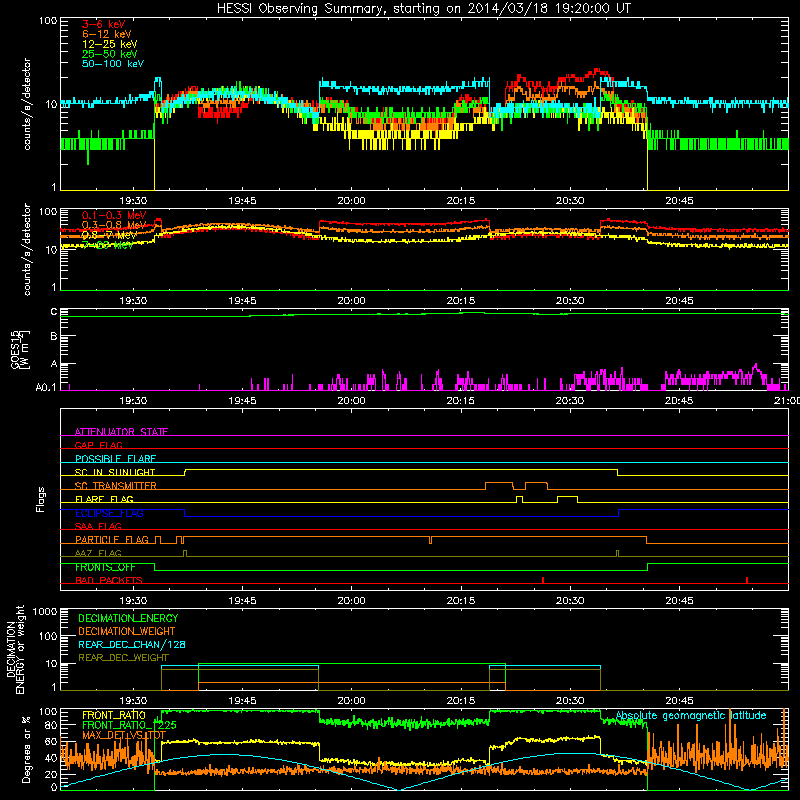Click the green 25-50 keV legend label
Viewport: 800px width, 800px height.
pyautogui.click(x=110, y=54)
